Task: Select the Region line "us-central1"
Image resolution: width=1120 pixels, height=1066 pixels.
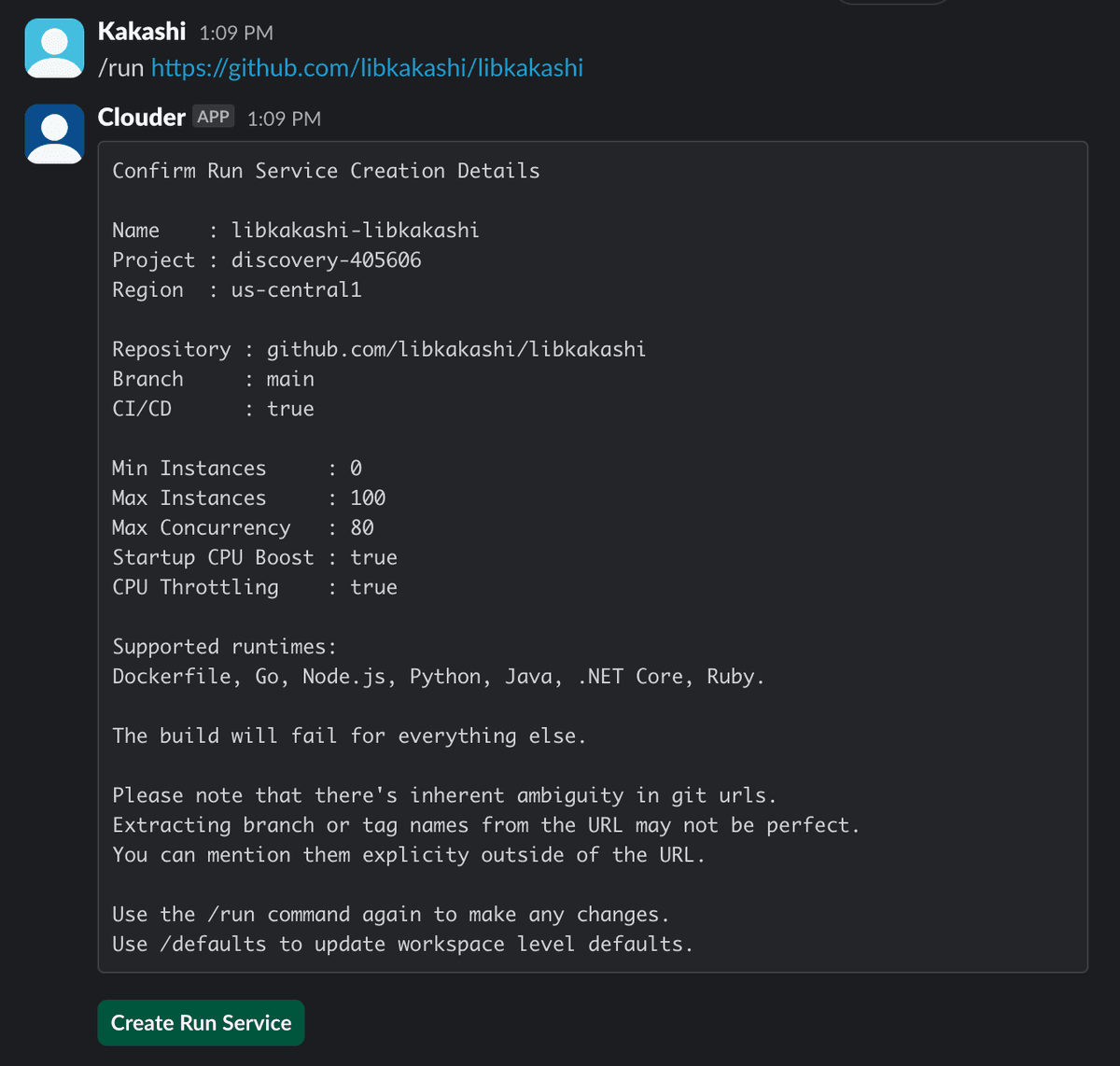Action: 237,290
